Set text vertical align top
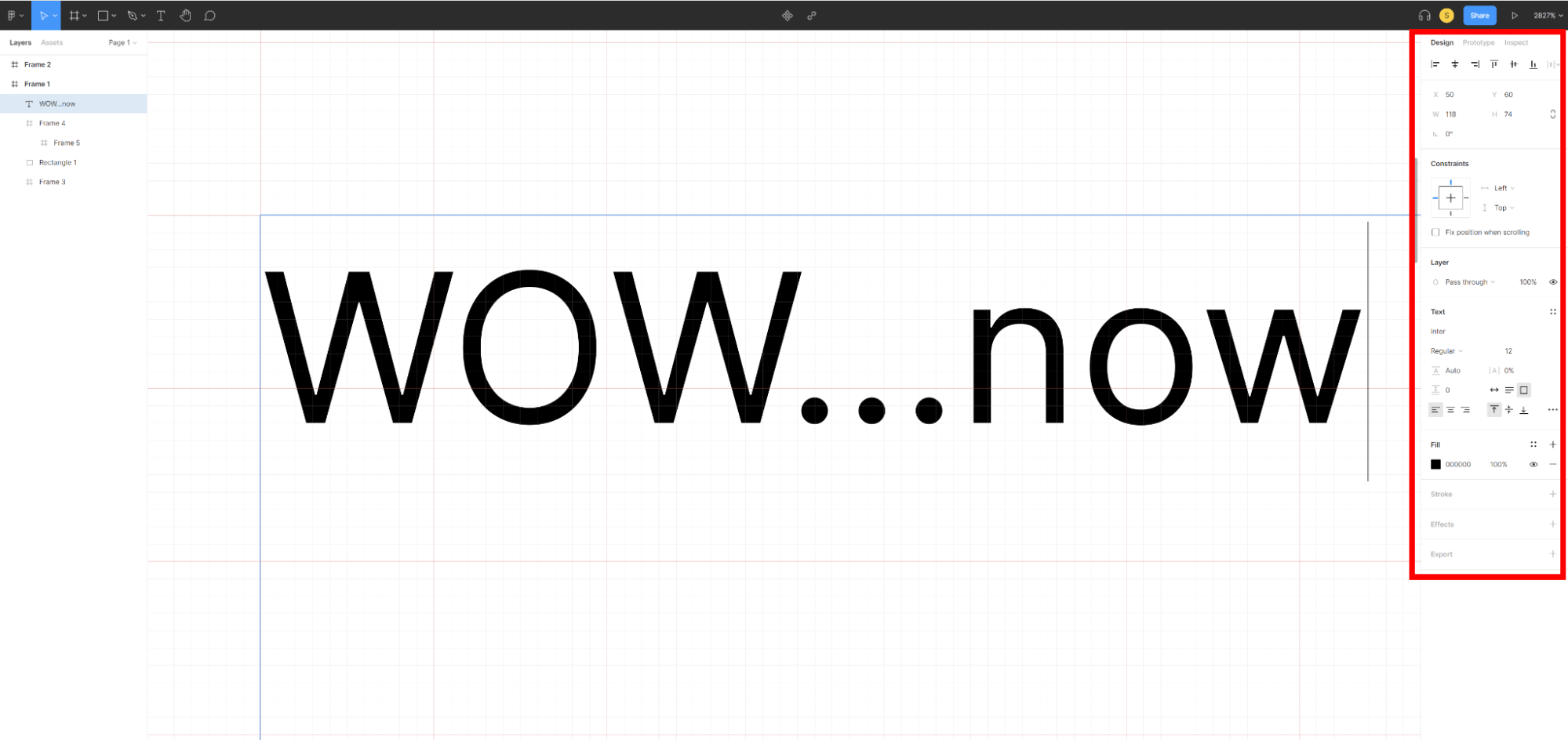 coord(1494,410)
